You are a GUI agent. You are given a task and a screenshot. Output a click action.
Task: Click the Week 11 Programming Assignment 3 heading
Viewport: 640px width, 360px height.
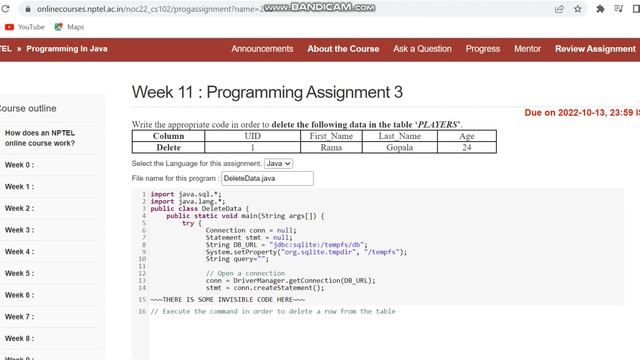(x=267, y=92)
